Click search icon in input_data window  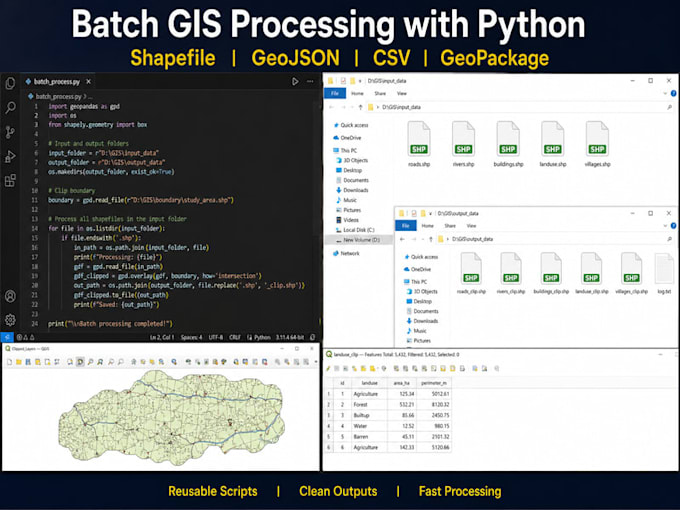(x=669, y=107)
